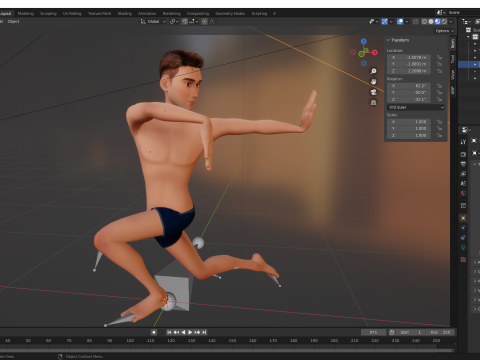
Task: Open the Options dropdown in viewport
Action: pyautogui.click(x=445, y=31)
